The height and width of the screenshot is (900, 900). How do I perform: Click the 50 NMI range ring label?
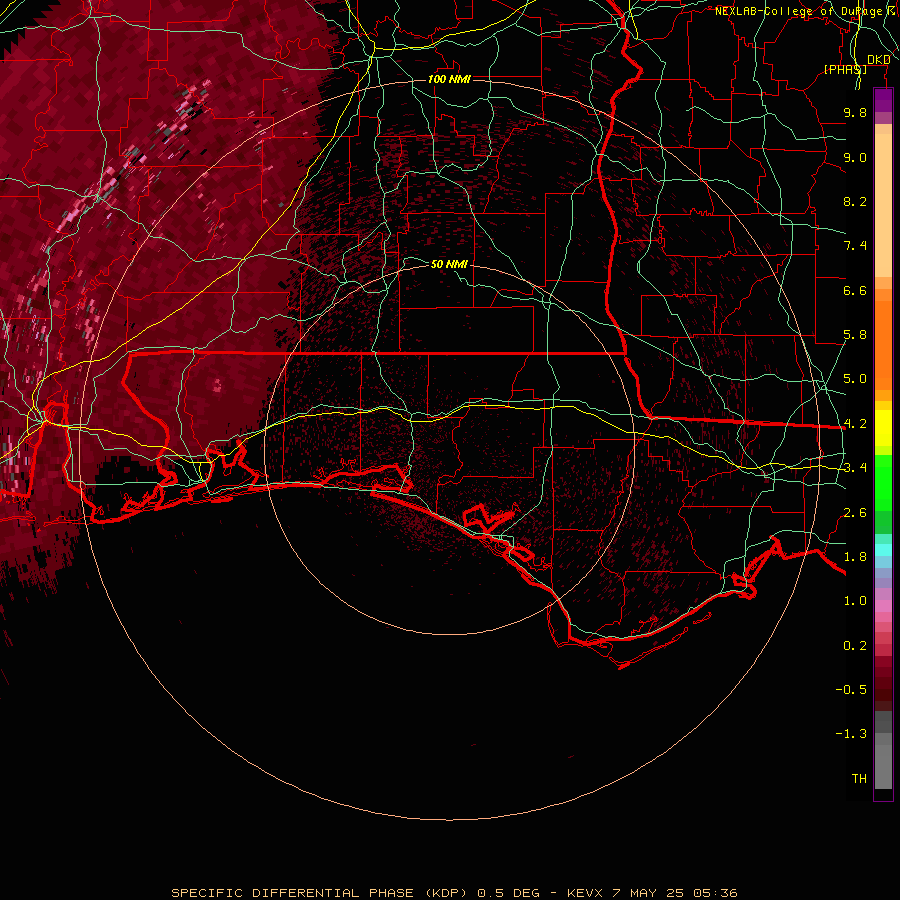449,264
